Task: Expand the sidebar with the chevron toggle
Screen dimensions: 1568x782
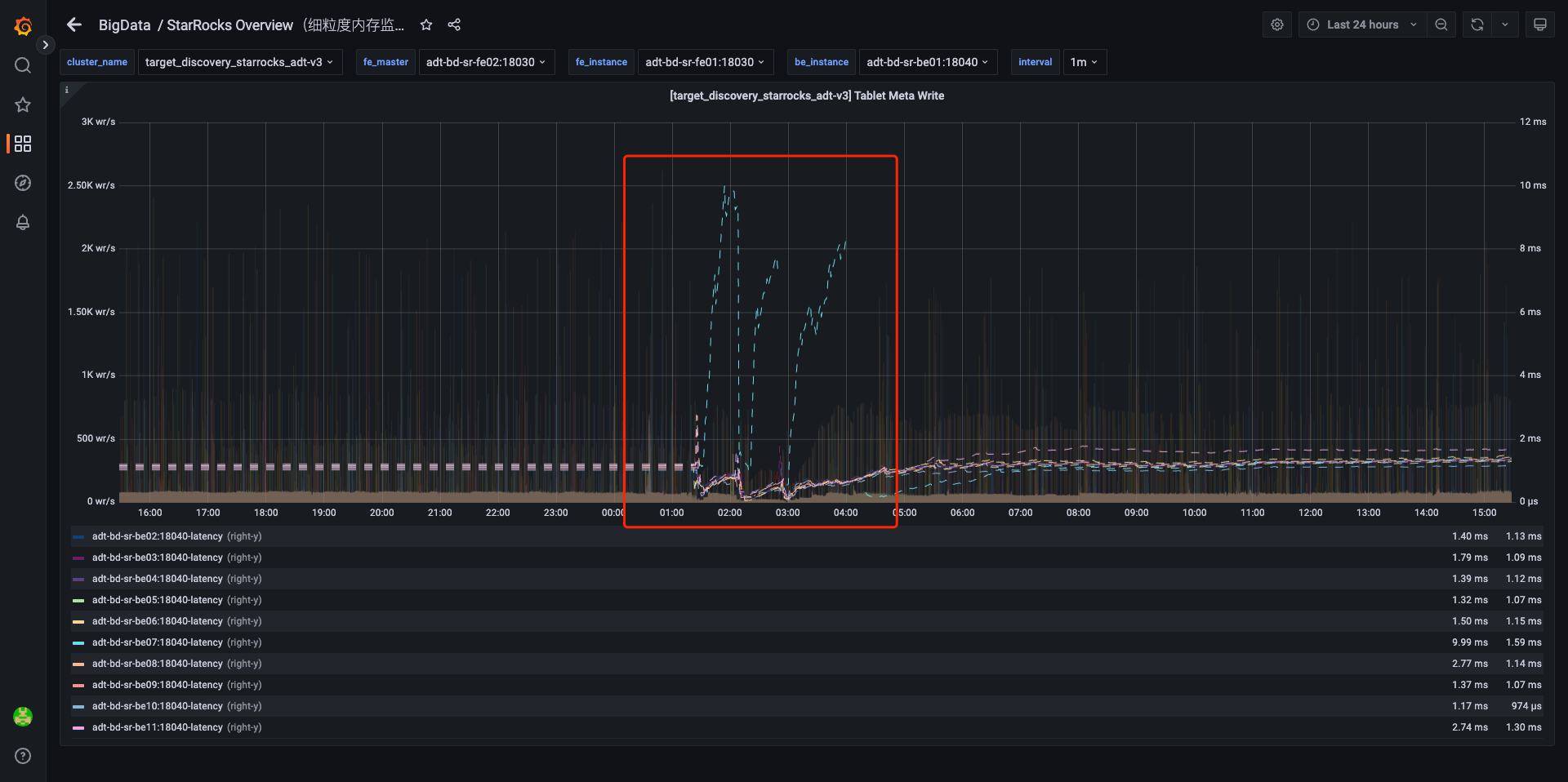Action: click(x=46, y=45)
